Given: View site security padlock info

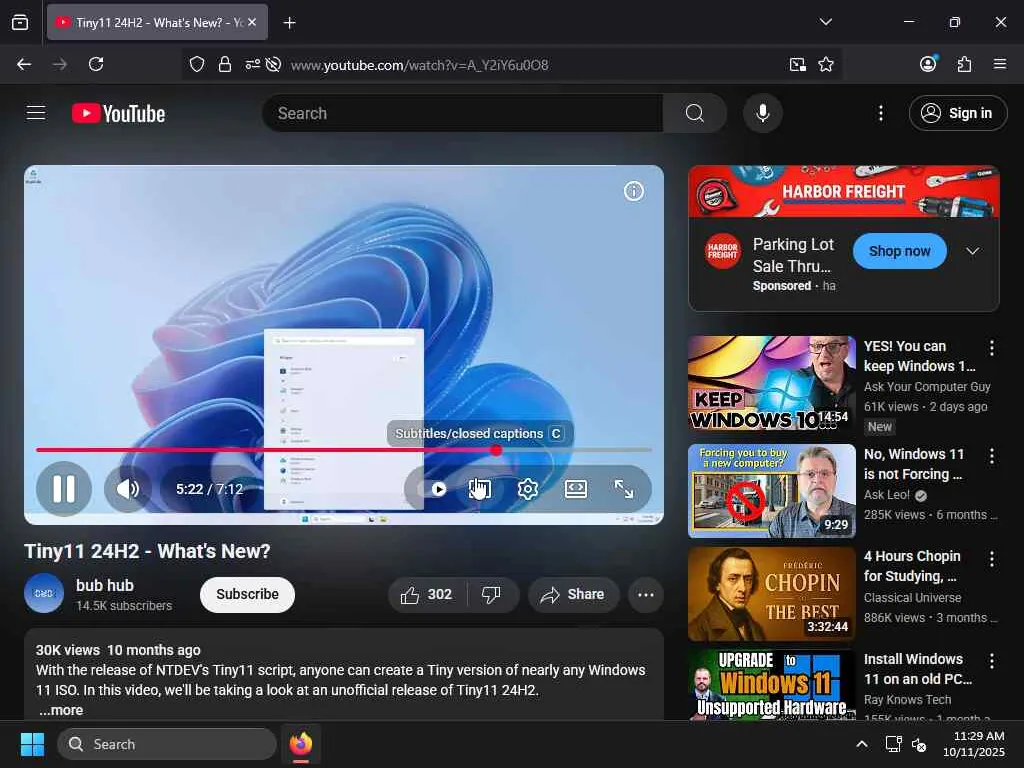Looking at the screenshot, I should pyautogui.click(x=225, y=64).
